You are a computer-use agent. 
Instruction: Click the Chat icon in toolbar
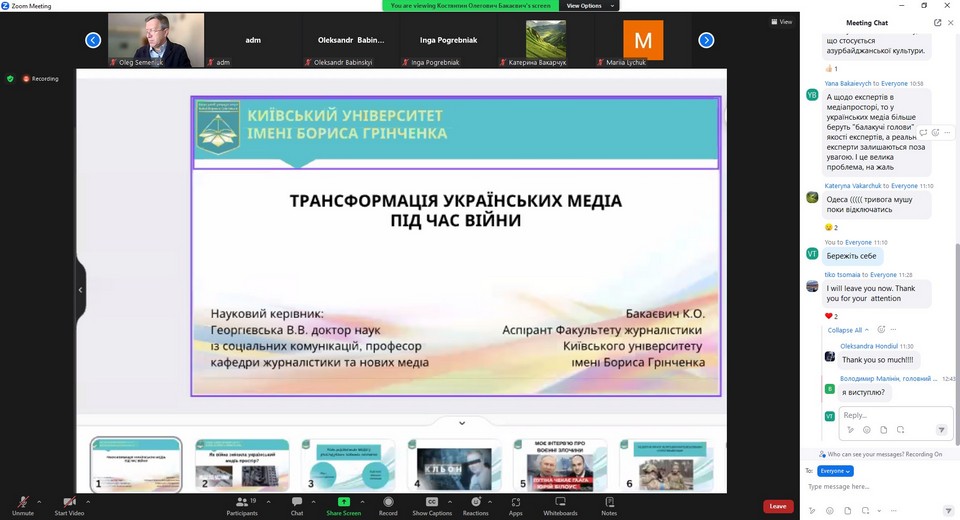coord(297,503)
